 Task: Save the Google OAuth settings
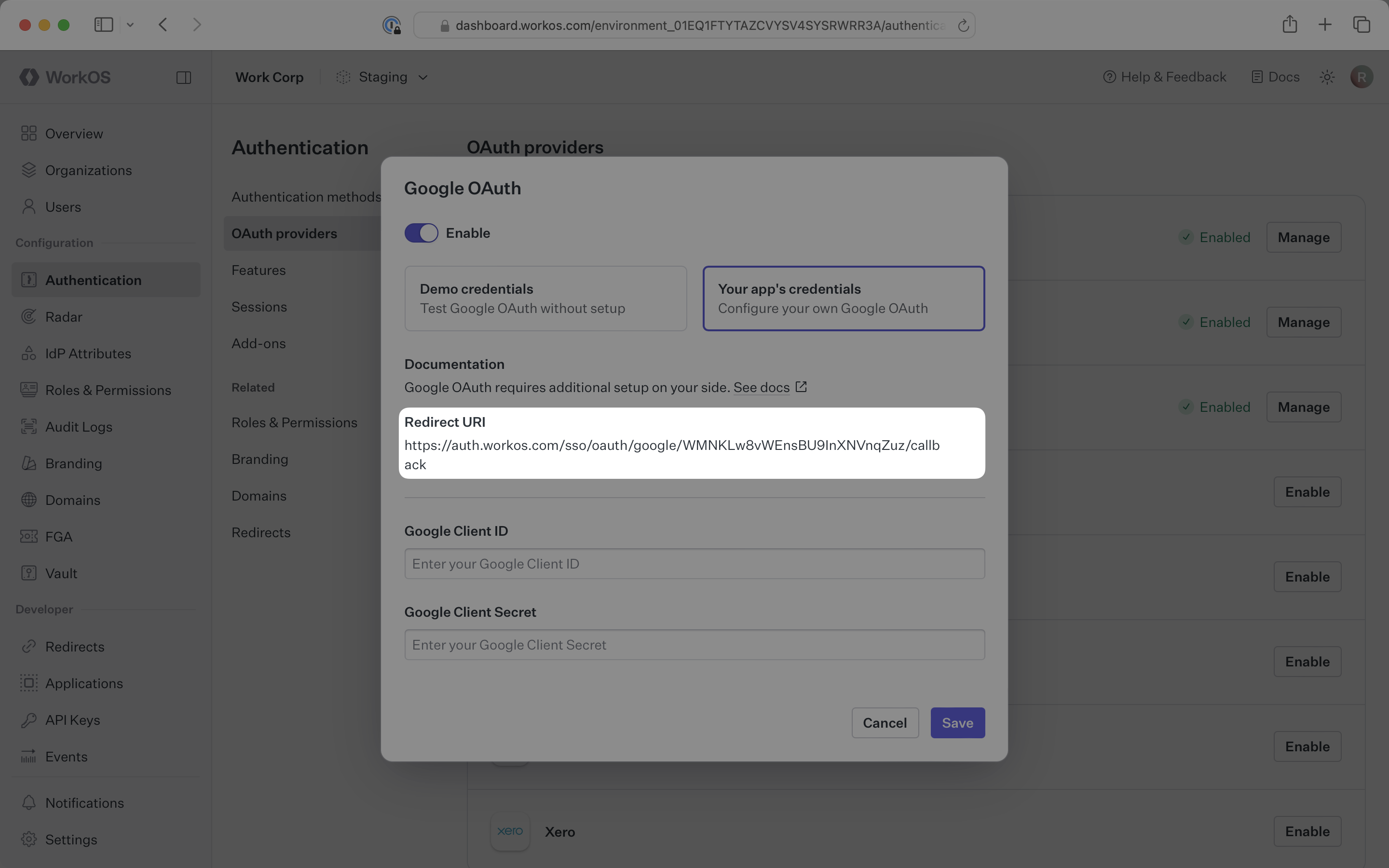[956, 723]
